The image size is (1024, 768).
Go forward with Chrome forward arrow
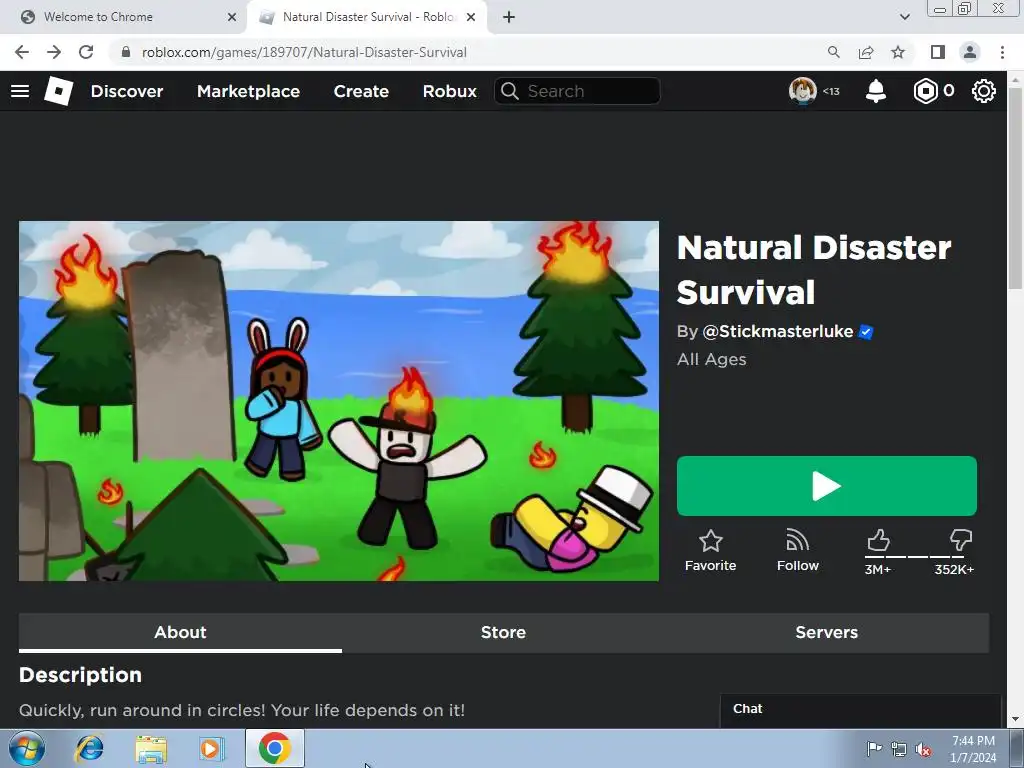click(54, 52)
